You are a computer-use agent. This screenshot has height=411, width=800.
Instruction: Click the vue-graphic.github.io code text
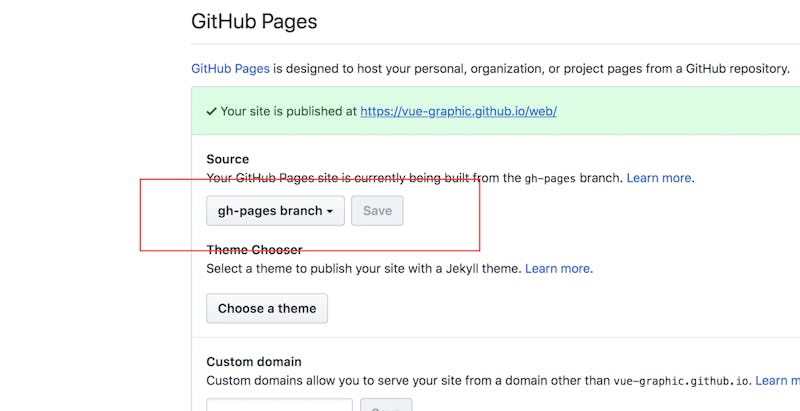[680, 380]
